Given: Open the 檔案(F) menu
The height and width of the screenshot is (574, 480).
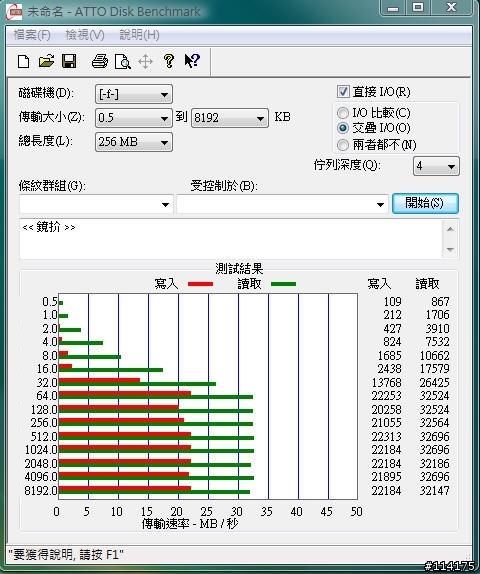Looking at the screenshot, I should coord(32,35).
